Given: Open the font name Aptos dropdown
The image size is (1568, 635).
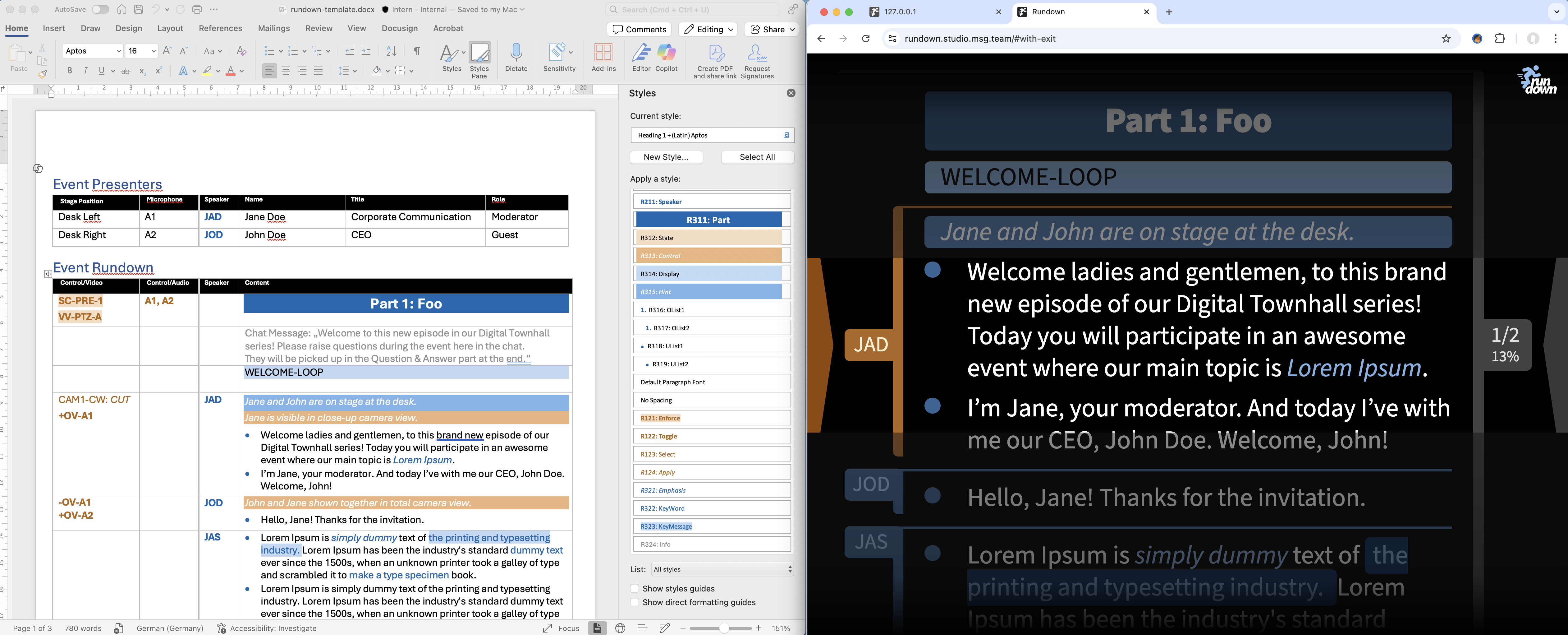Looking at the screenshot, I should [x=118, y=51].
